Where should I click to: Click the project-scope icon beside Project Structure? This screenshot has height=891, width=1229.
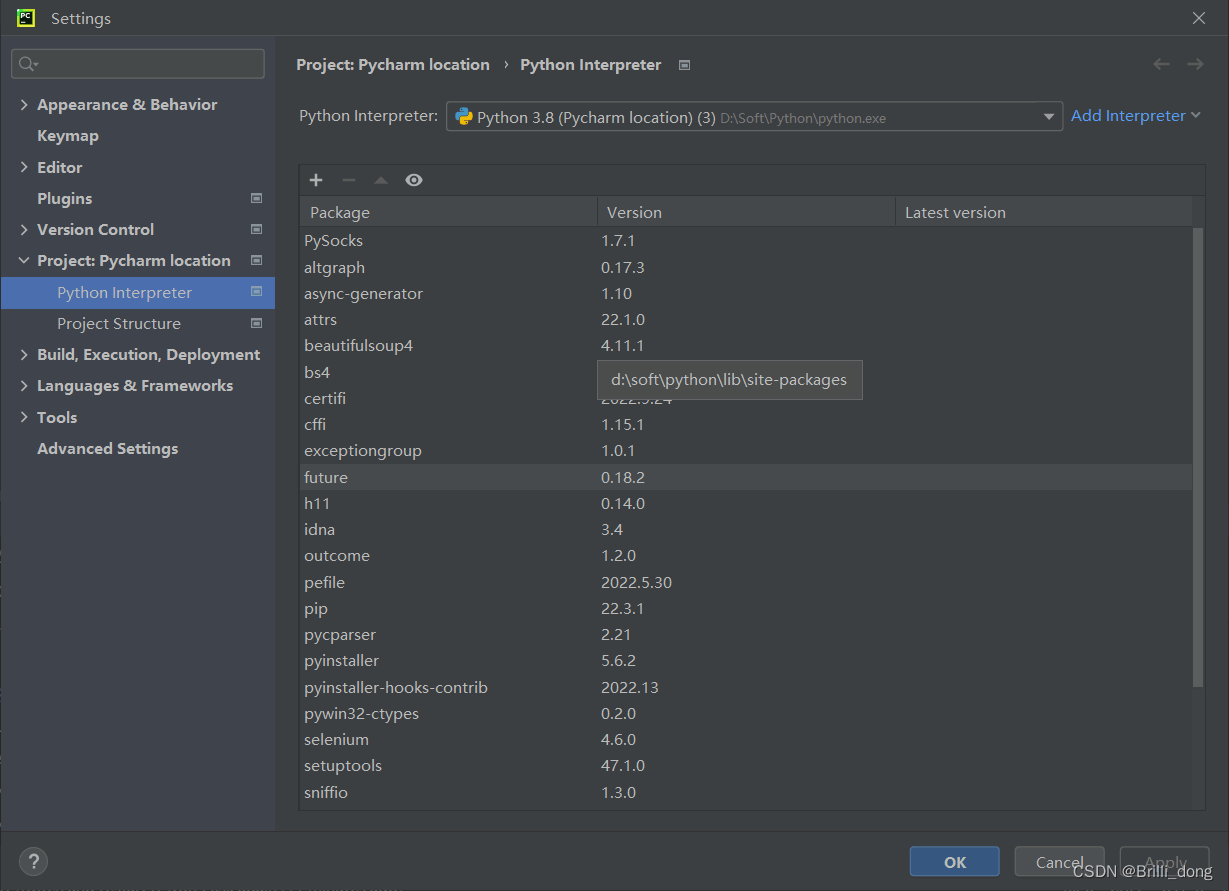[256, 323]
